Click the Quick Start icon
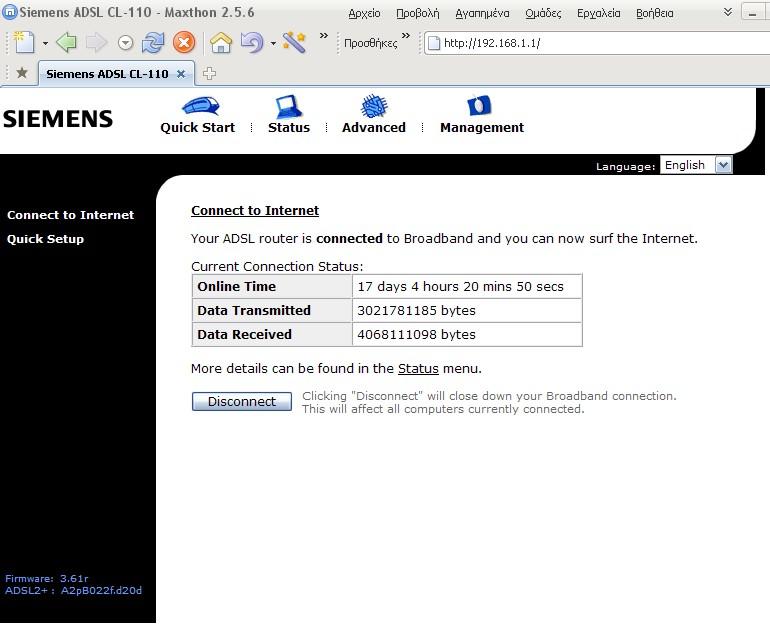The width and height of the screenshot is (770, 638). click(200, 105)
